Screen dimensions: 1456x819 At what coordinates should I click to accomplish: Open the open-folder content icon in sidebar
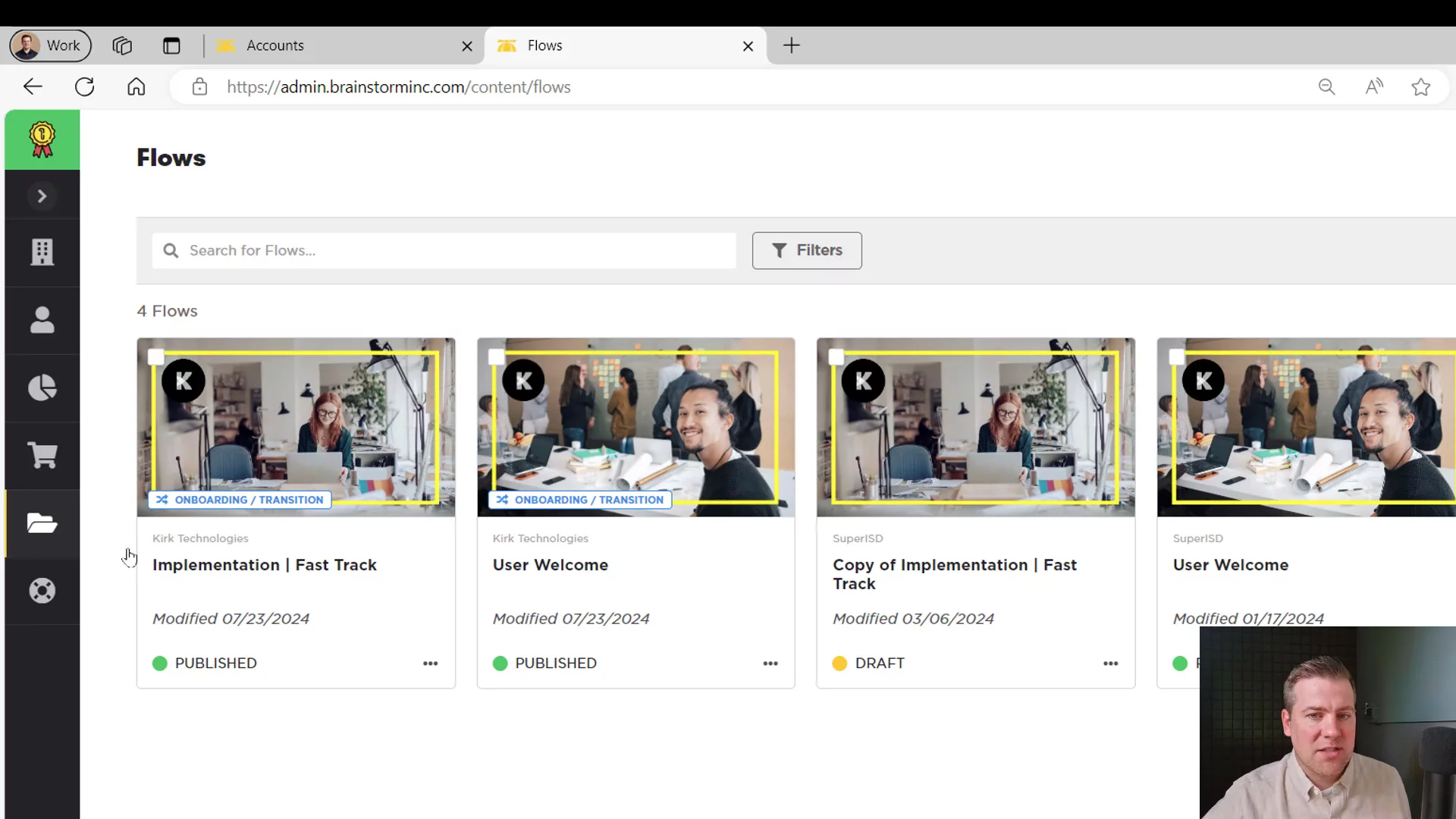coord(42,523)
